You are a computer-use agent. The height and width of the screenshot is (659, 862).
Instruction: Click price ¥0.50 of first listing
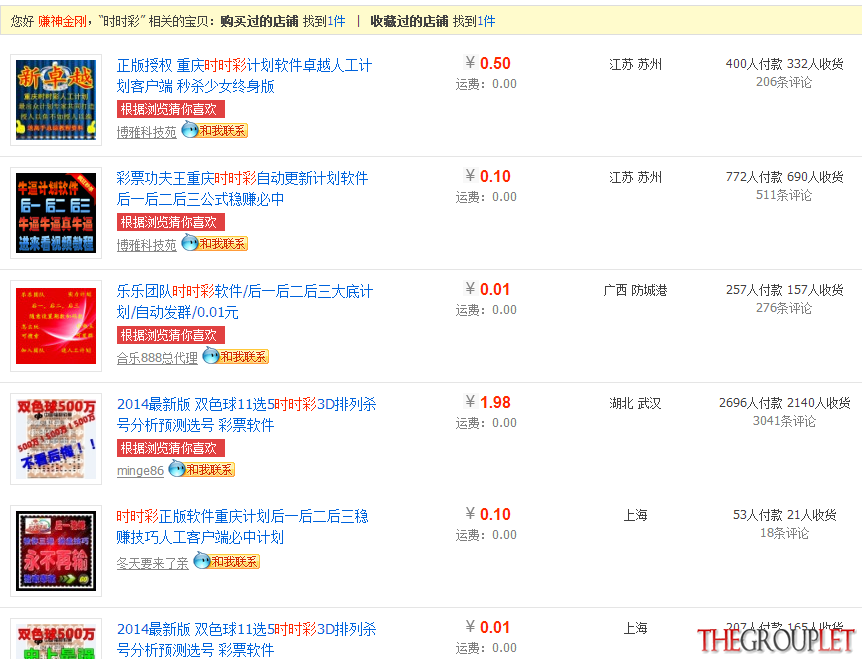[x=488, y=63]
